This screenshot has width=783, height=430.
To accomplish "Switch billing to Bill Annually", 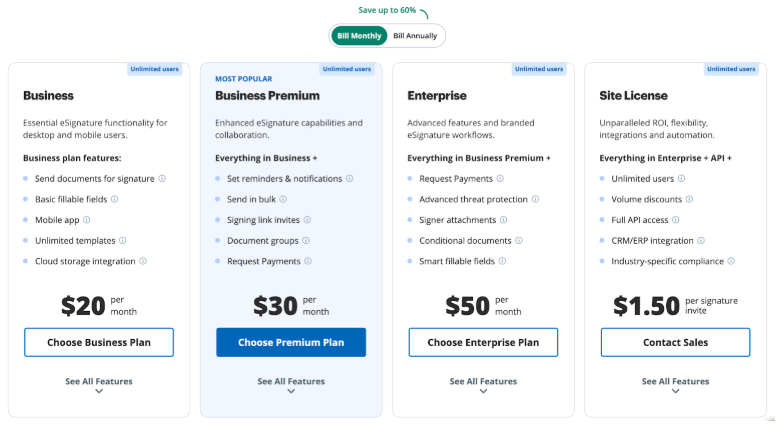I will 414,36.
